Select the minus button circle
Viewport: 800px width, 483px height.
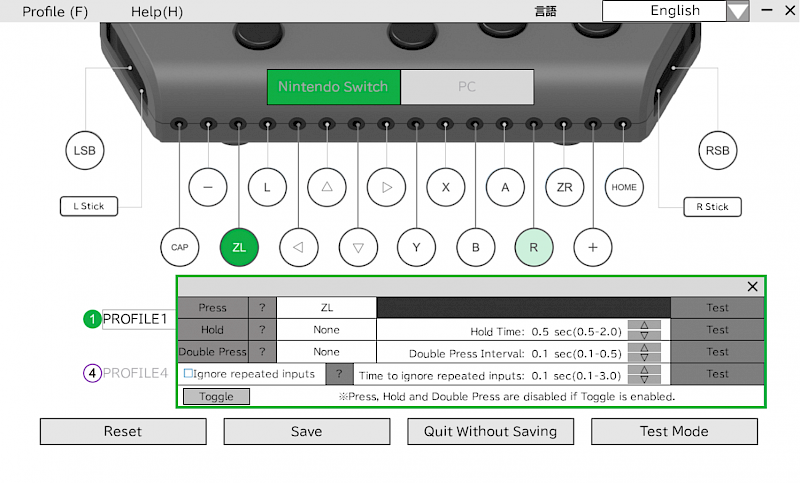[208, 187]
